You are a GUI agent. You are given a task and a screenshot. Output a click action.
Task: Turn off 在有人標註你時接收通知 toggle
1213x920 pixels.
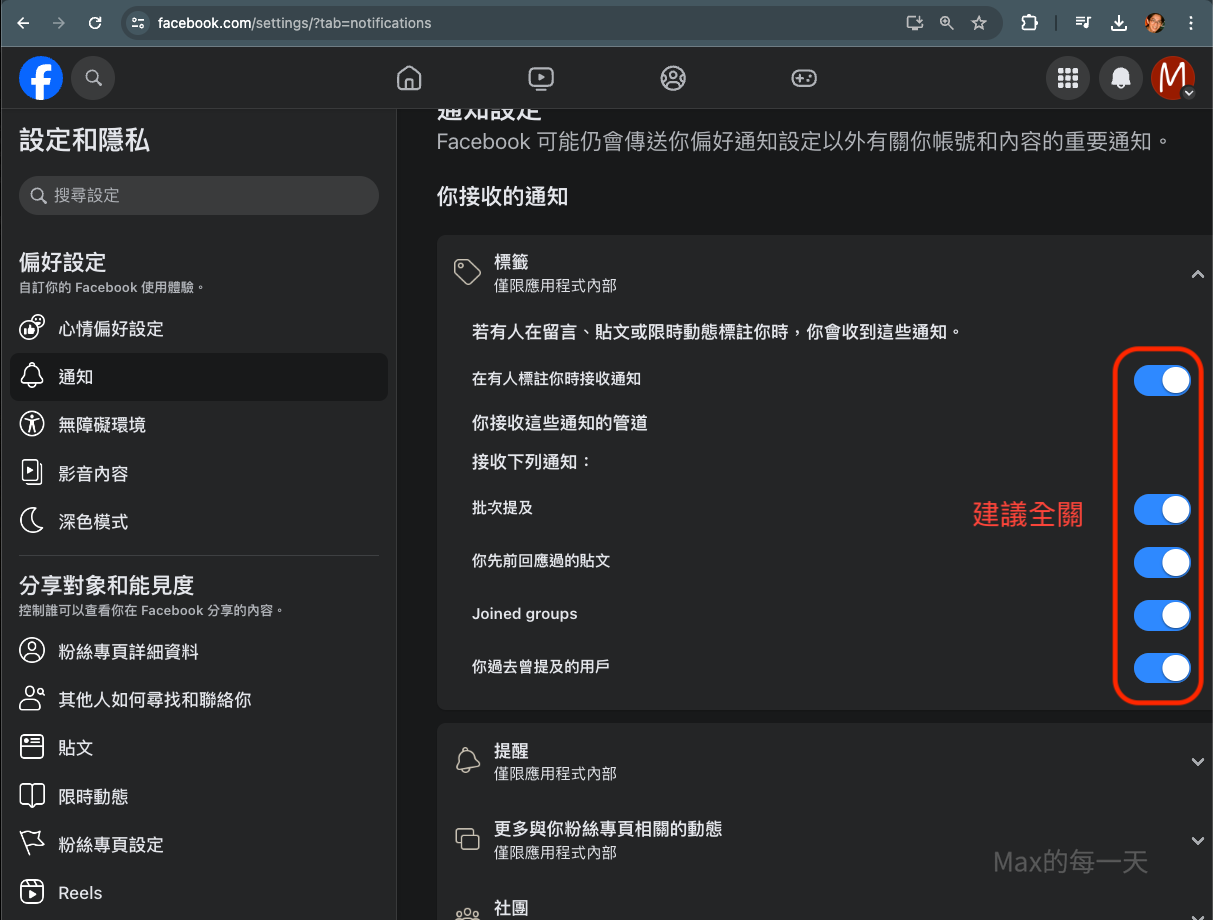[x=1161, y=380]
